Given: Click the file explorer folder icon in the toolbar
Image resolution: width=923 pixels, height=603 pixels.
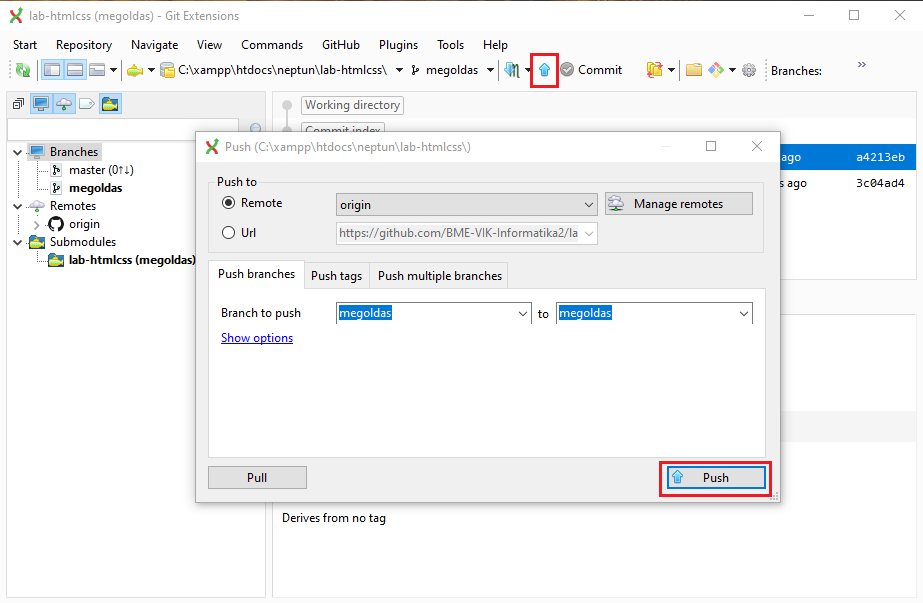Looking at the screenshot, I should 693,70.
